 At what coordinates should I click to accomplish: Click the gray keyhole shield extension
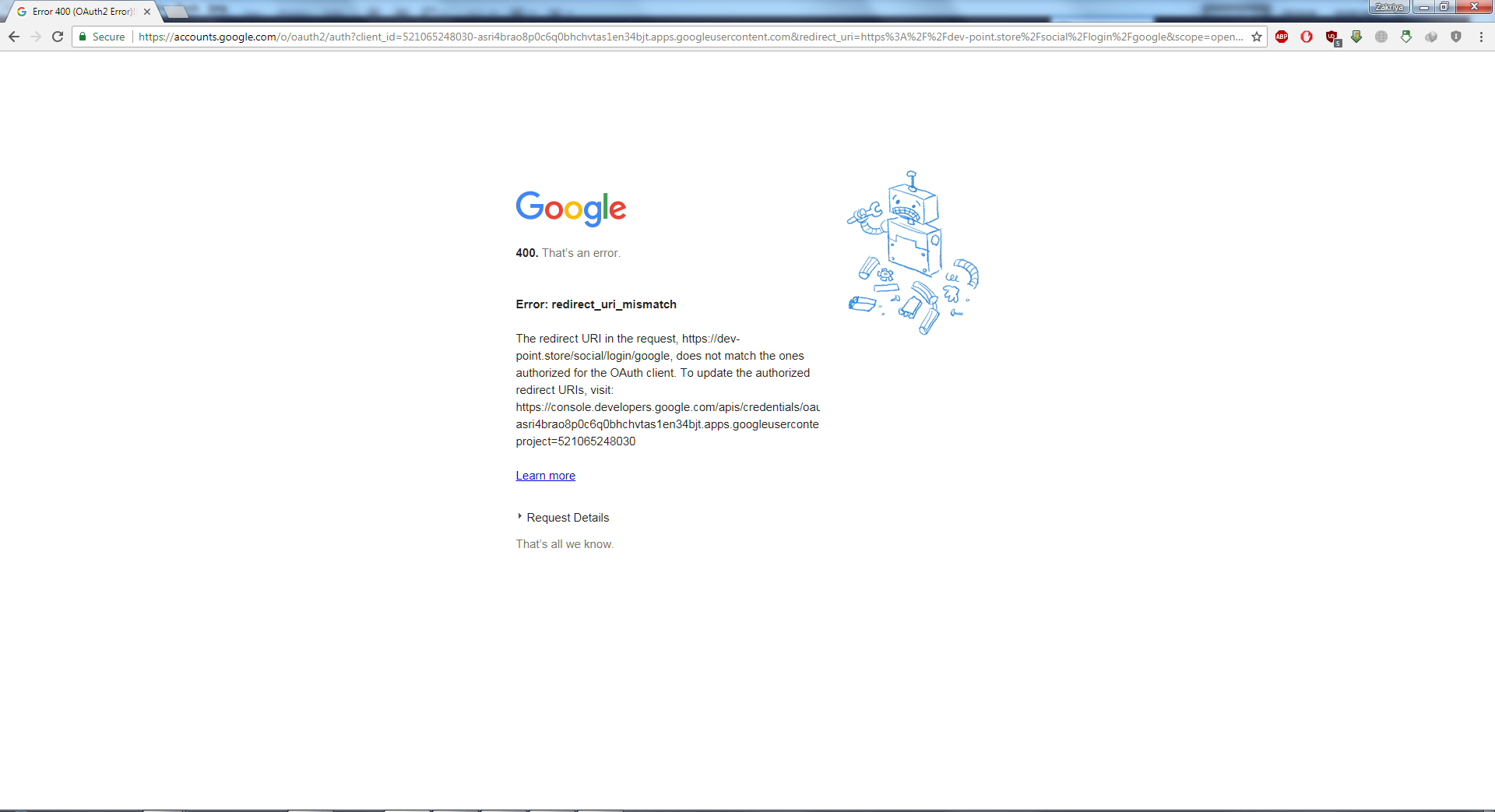[1456, 37]
